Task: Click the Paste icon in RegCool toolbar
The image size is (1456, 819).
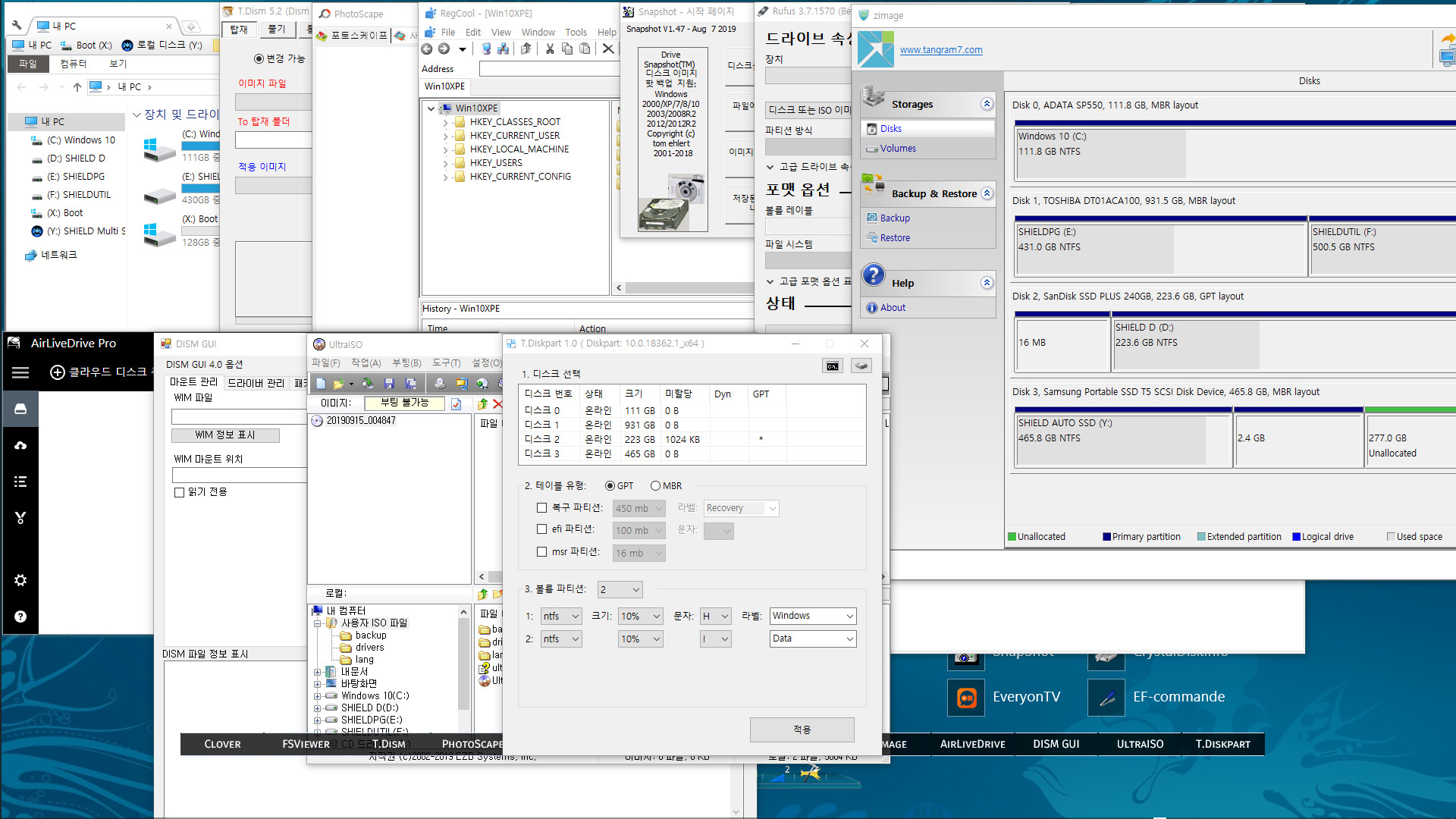Action: 585,49
